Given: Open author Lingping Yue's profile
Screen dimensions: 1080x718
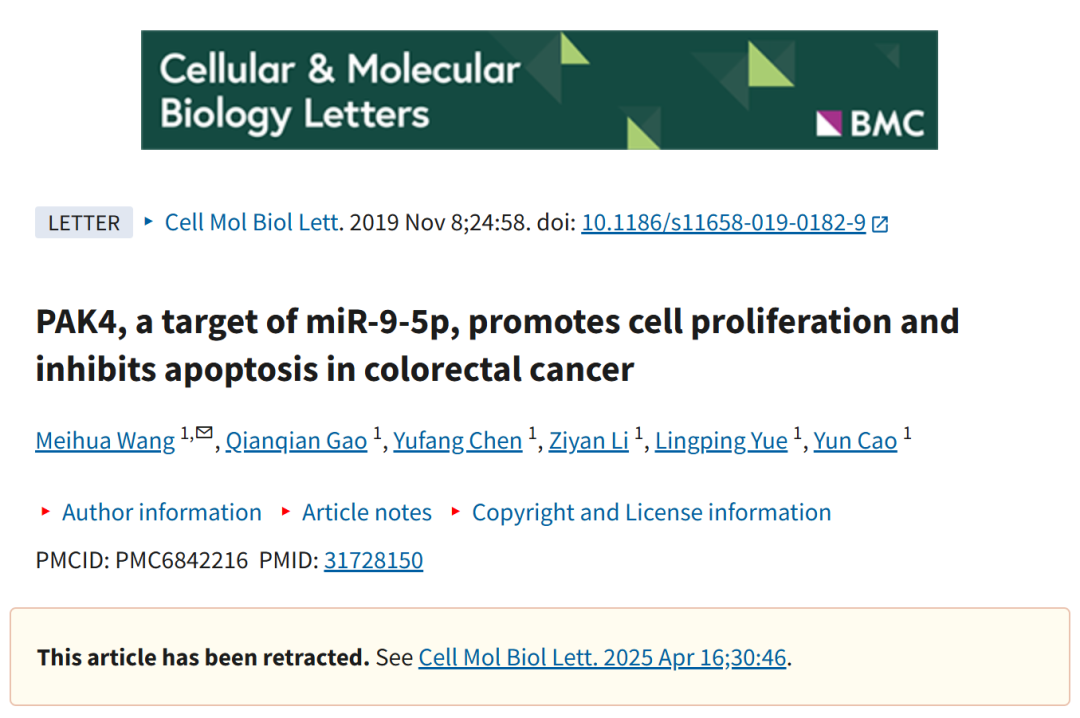Looking at the screenshot, I should click(x=720, y=440).
